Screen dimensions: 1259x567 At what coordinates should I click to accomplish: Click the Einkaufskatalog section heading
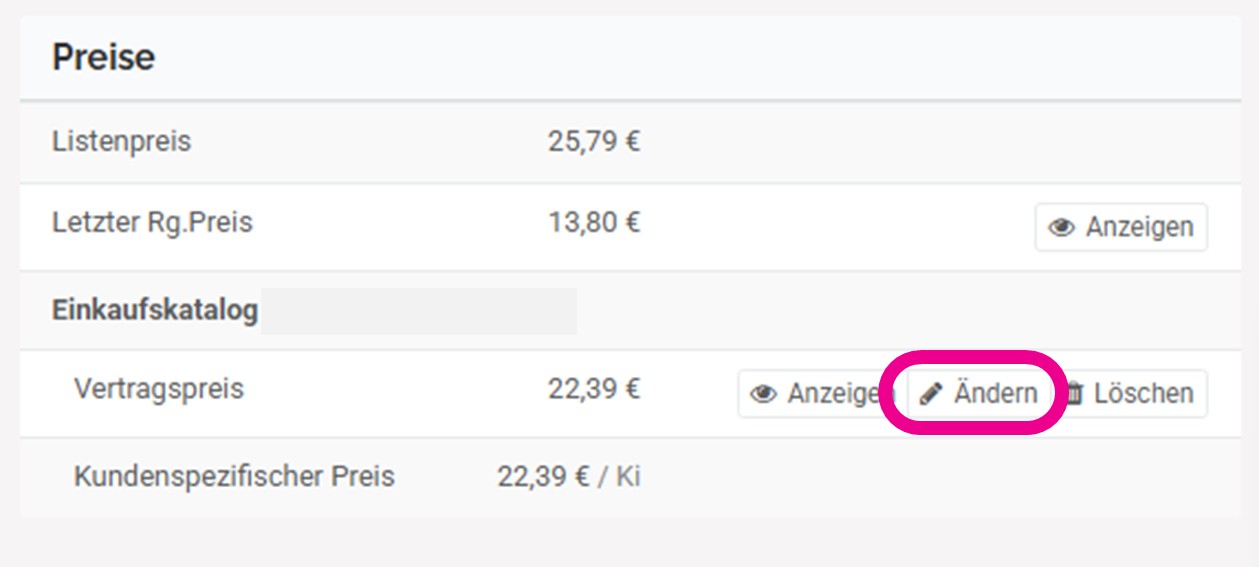pyautogui.click(x=155, y=310)
